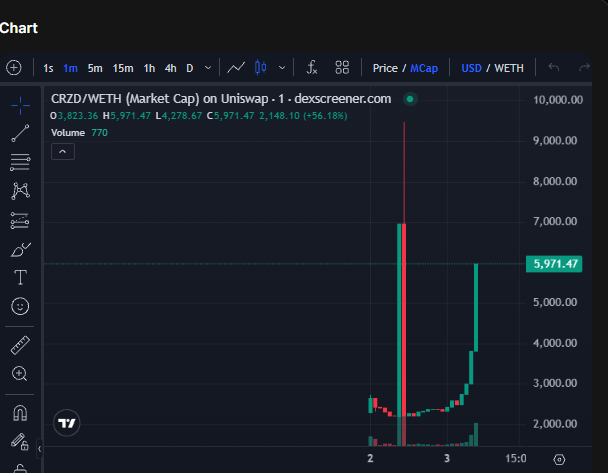Click the 5,971.47 current price label
The image size is (608, 473).
tap(554, 264)
